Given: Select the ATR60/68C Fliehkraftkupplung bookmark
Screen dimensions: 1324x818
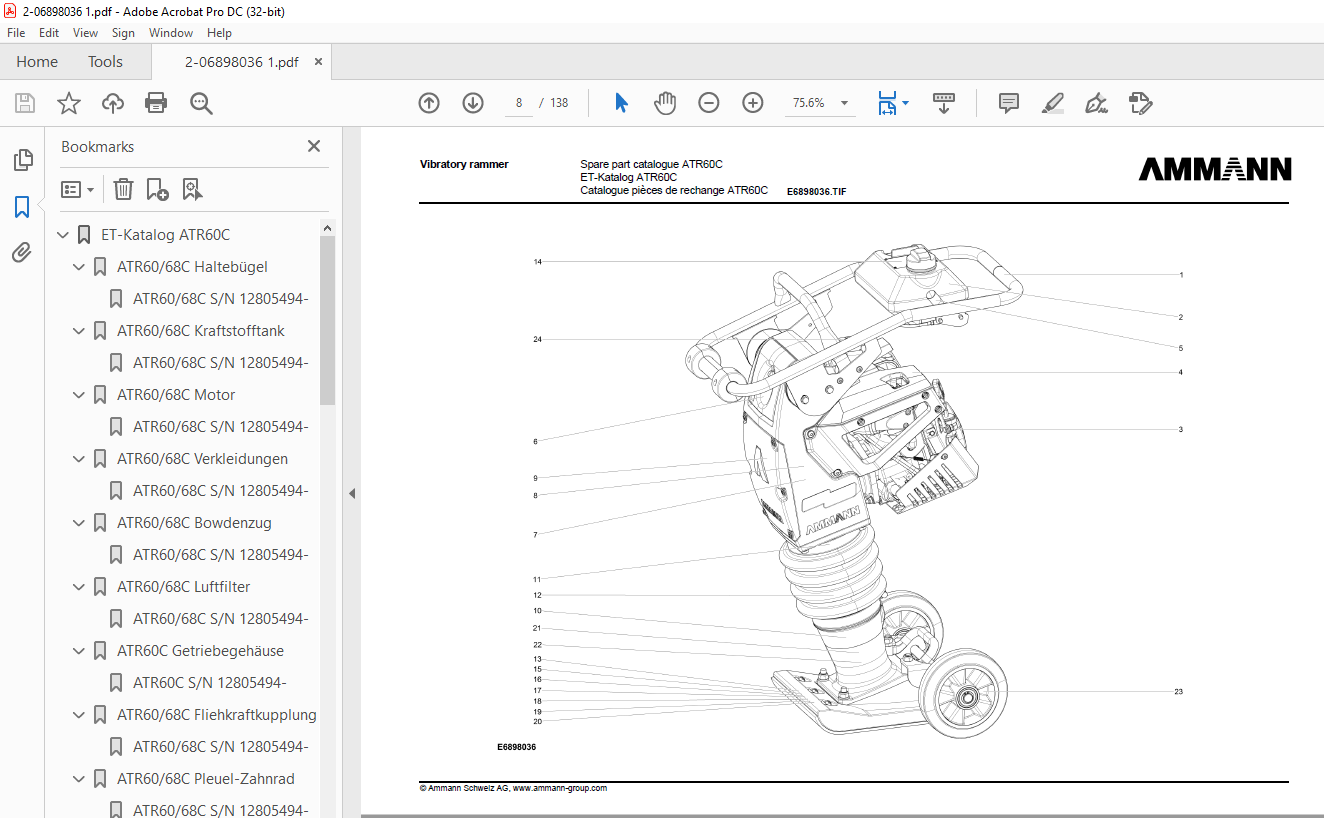Looking at the screenshot, I should pyautogui.click(x=216, y=715).
